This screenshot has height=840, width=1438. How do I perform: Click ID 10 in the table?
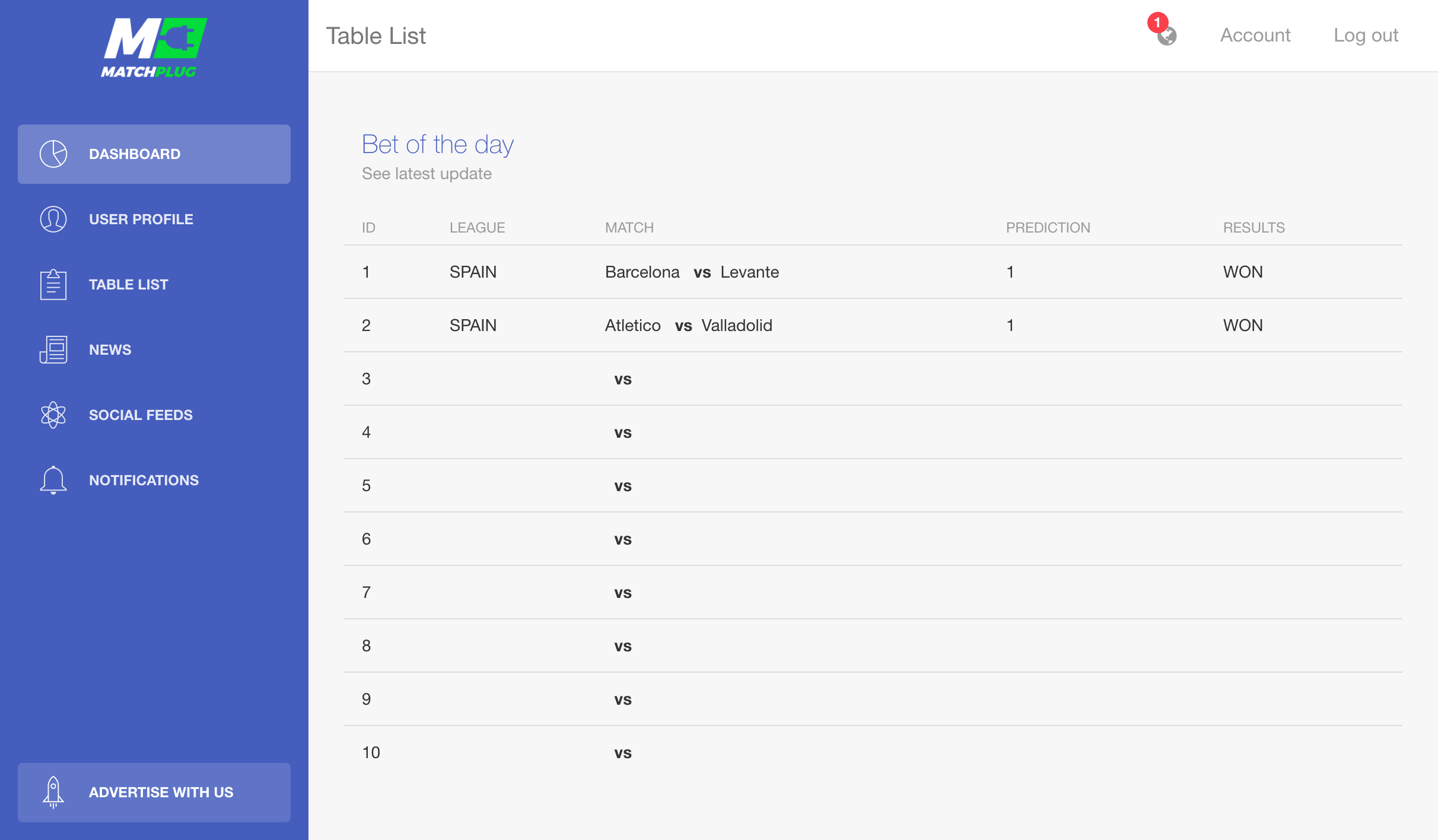[371, 753]
